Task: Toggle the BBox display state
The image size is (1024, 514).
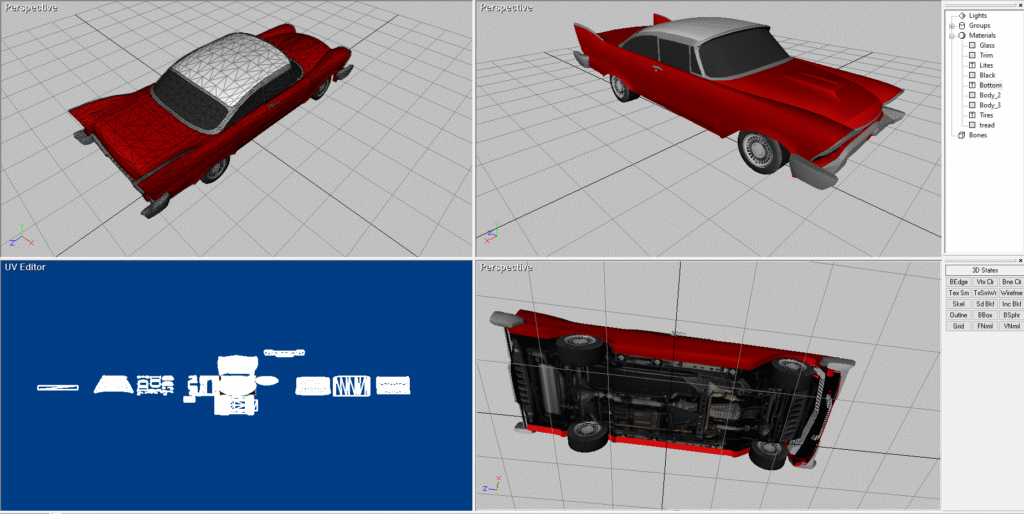Action: point(985,315)
